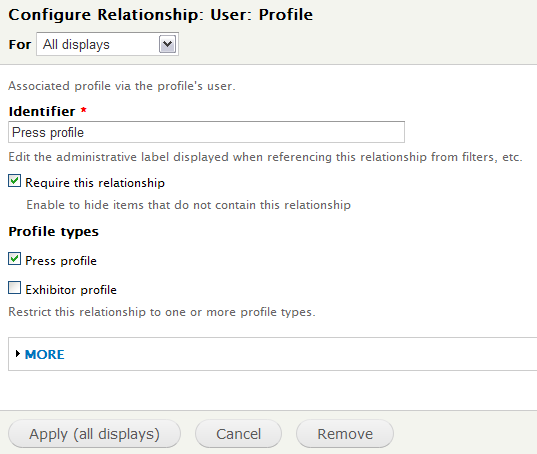Click the "Enable to hide items" description text

pyautogui.click(x=188, y=205)
